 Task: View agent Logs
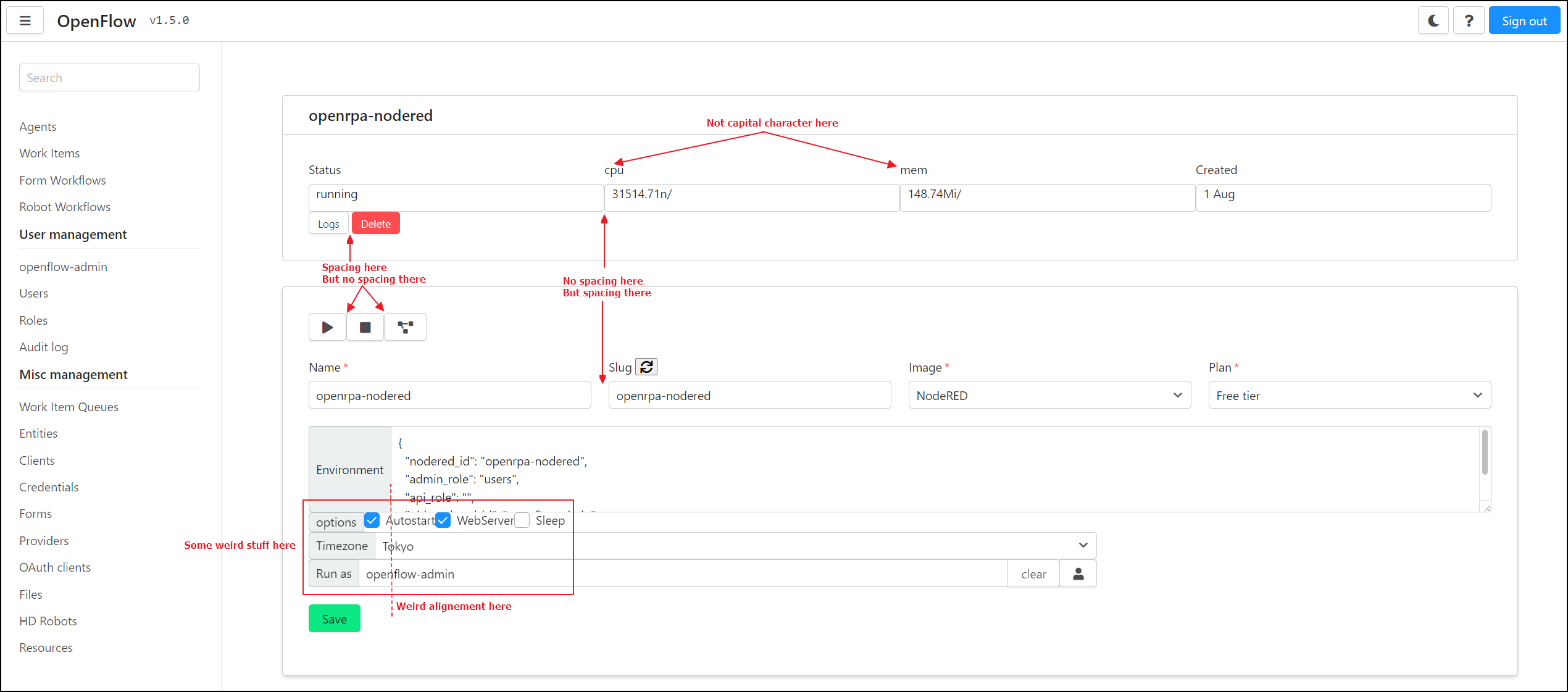pyautogui.click(x=328, y=223)
